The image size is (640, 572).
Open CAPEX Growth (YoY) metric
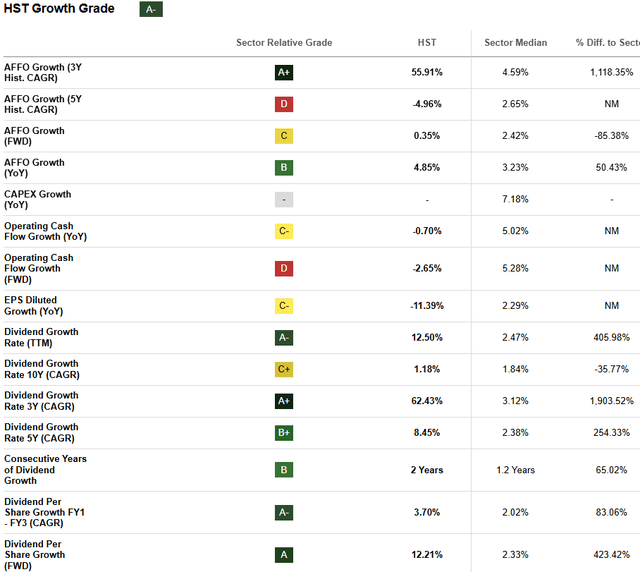click(x=38, y=199)
